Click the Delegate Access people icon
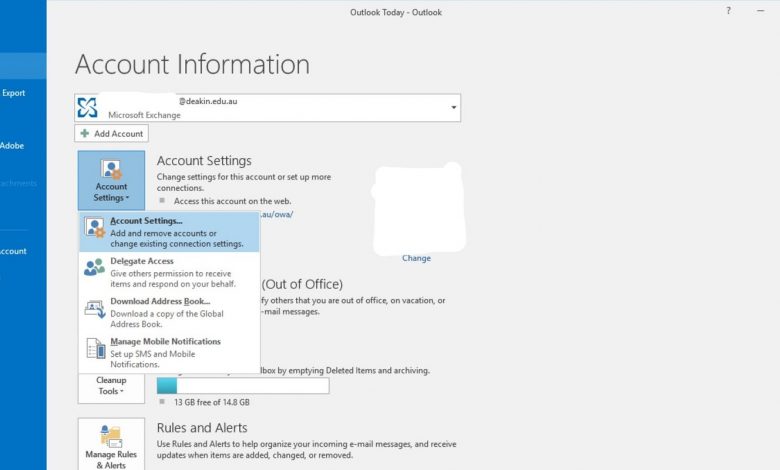Image resolution: width=780 pixels, height=470 pixels. tap(95, 267)
